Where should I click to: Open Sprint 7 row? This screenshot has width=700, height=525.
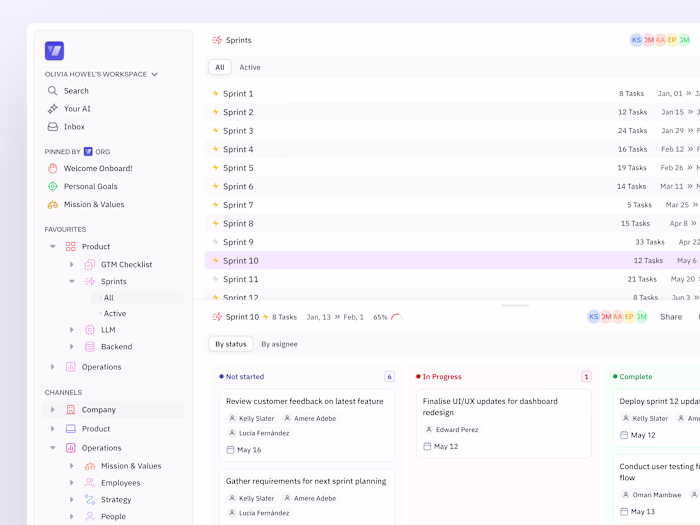tap(452, 205)
